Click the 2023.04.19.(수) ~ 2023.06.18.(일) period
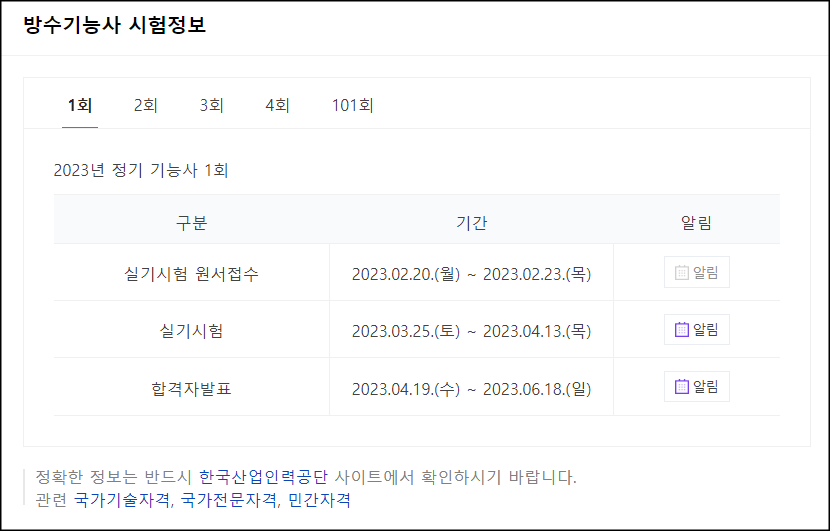The height and width of the screenshot is (531, 830). pos(471,389)
